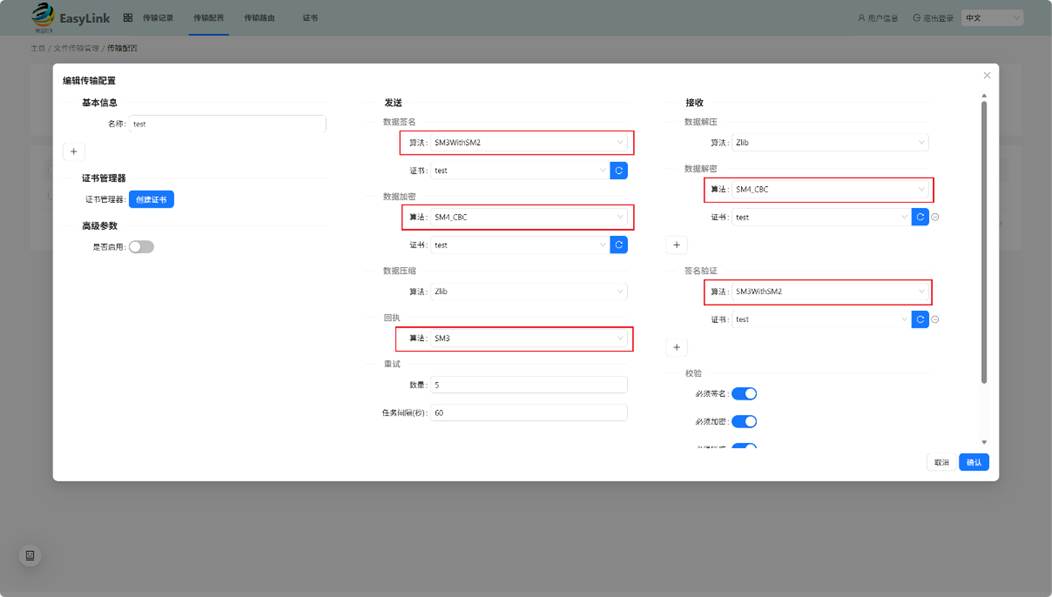Open the 数据签名 algorithm dropdown SM3WithSM2
This screenshot has width=1052, height=597.
click(x=528, y=143)
